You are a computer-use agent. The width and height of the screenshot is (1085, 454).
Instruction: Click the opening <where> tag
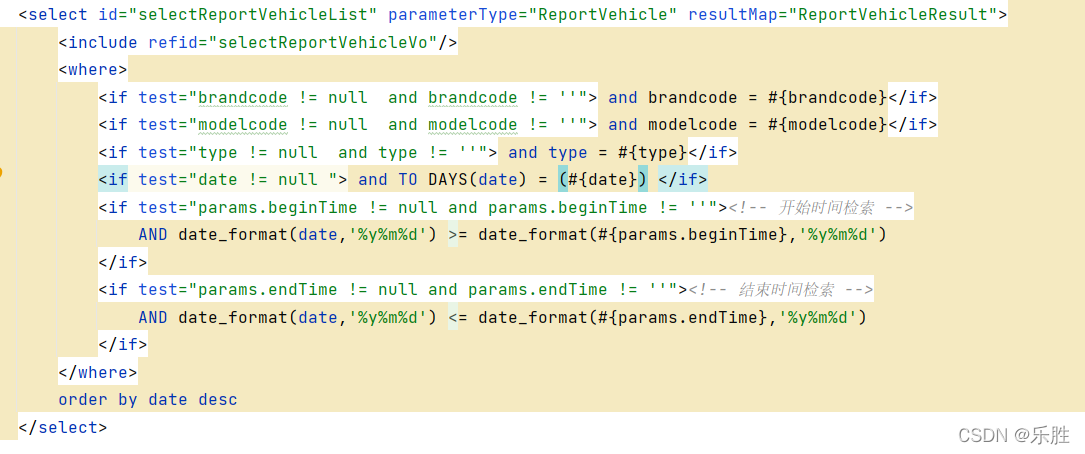(93, 70)
